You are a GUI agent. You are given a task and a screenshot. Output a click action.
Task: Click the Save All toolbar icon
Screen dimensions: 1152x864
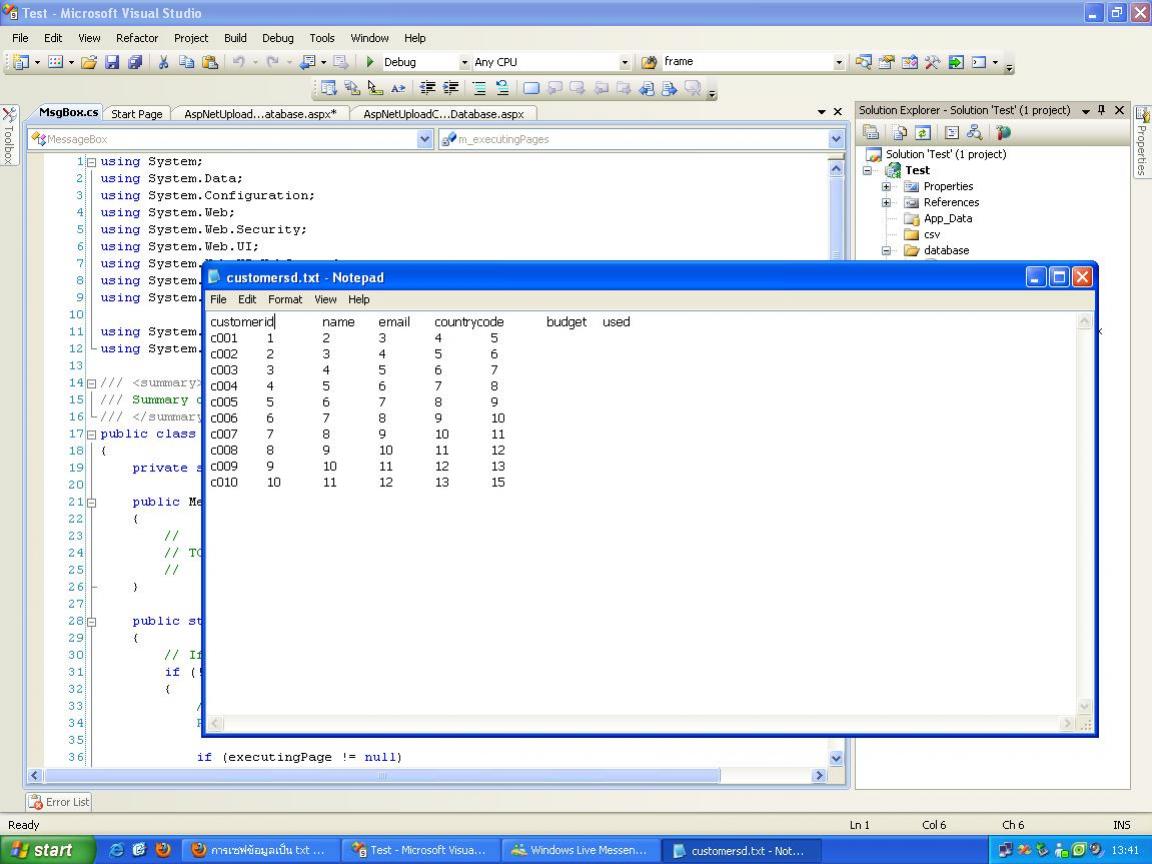(x=135, y=62)
